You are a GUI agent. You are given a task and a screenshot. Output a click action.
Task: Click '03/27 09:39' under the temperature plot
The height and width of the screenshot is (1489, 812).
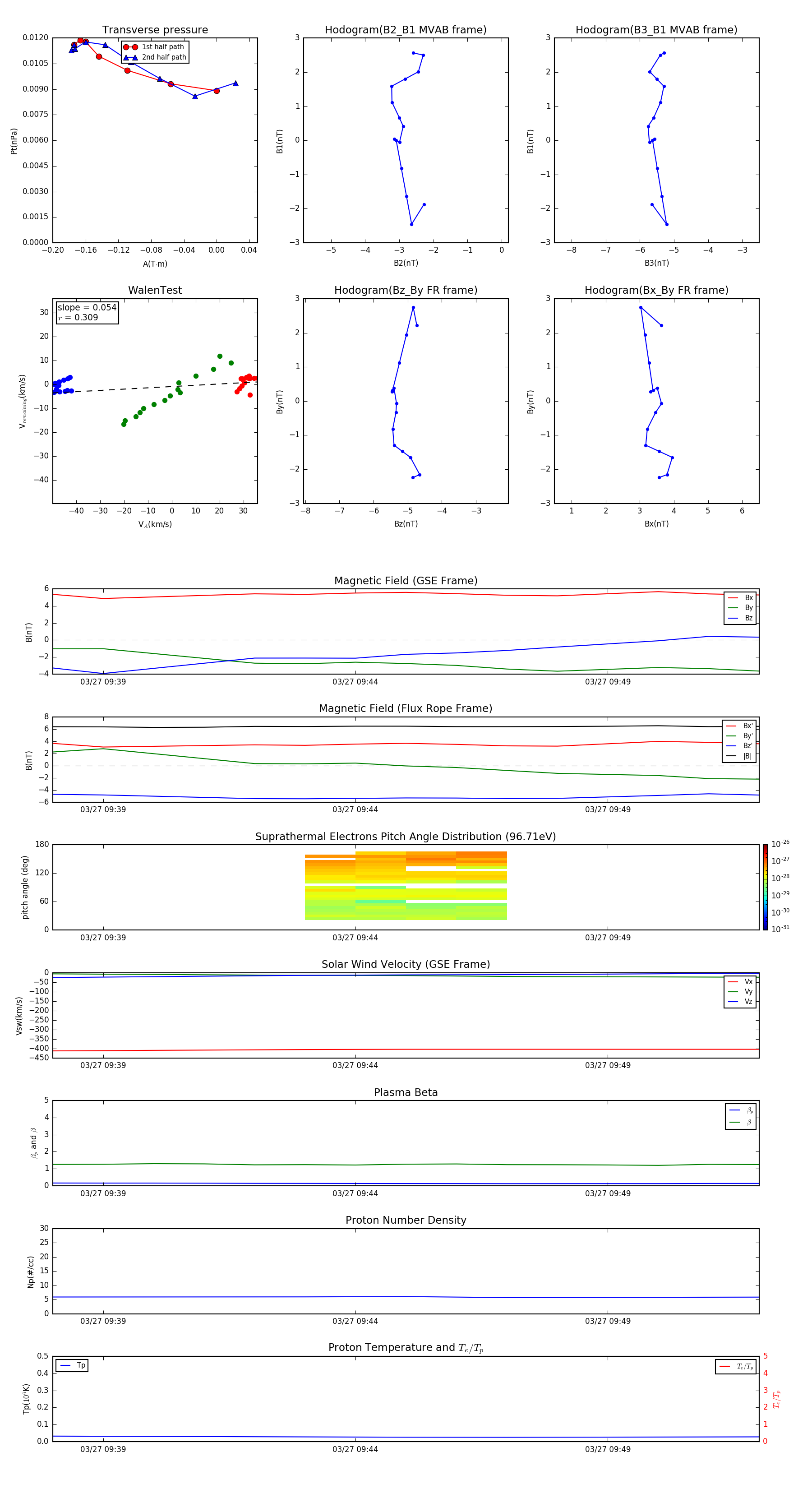[103, 1449]
